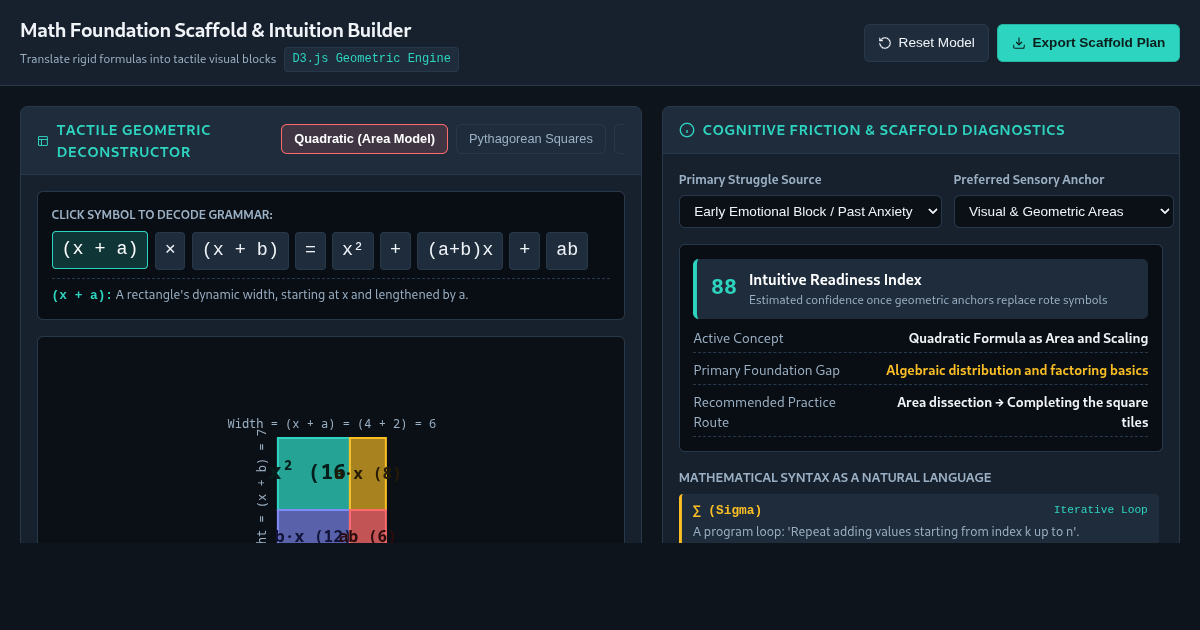Click the ∑ (Sigma) syntax card title
Screen dimensions: 1200x630
pyautogui.click(x=727, y=510)
